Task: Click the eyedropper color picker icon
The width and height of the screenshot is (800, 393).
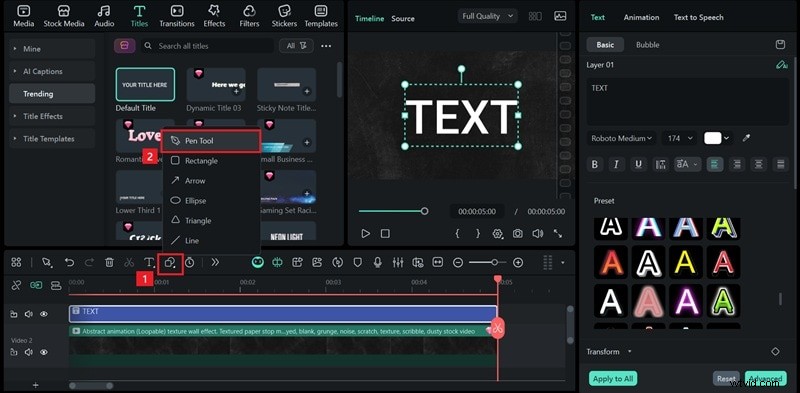Action: (x=746, y=138)
